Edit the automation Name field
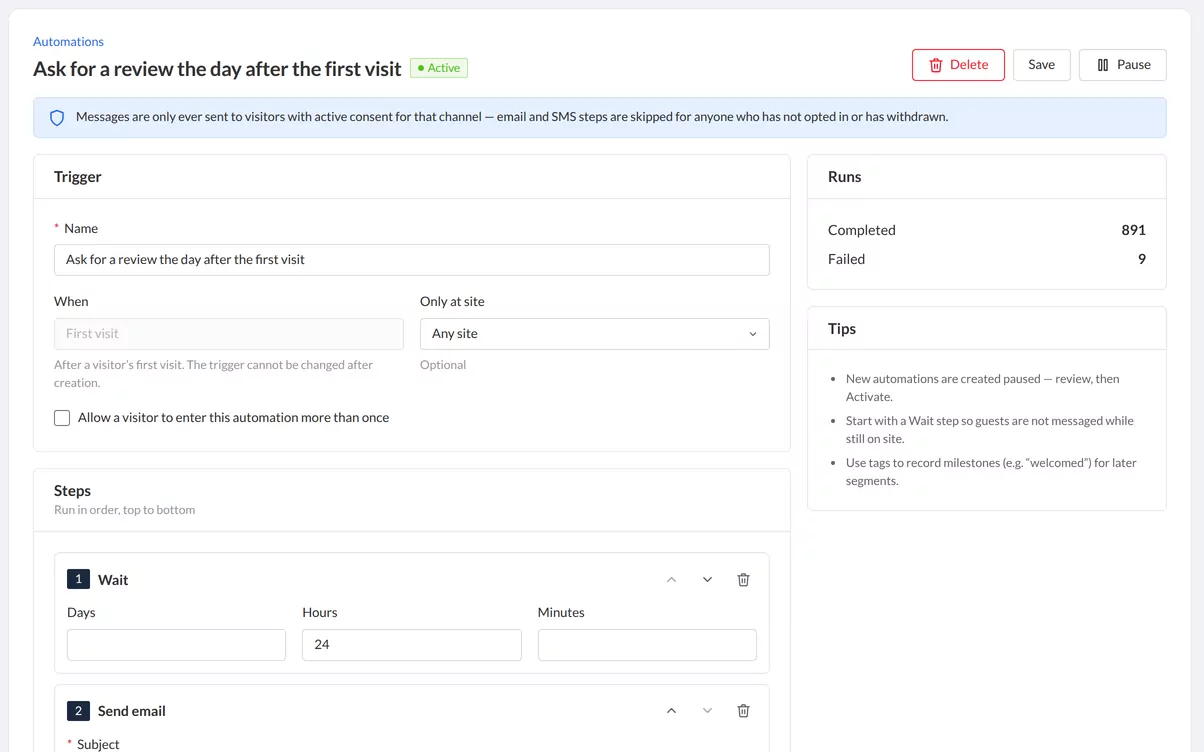1204x752 pixels. coord(411,260)
